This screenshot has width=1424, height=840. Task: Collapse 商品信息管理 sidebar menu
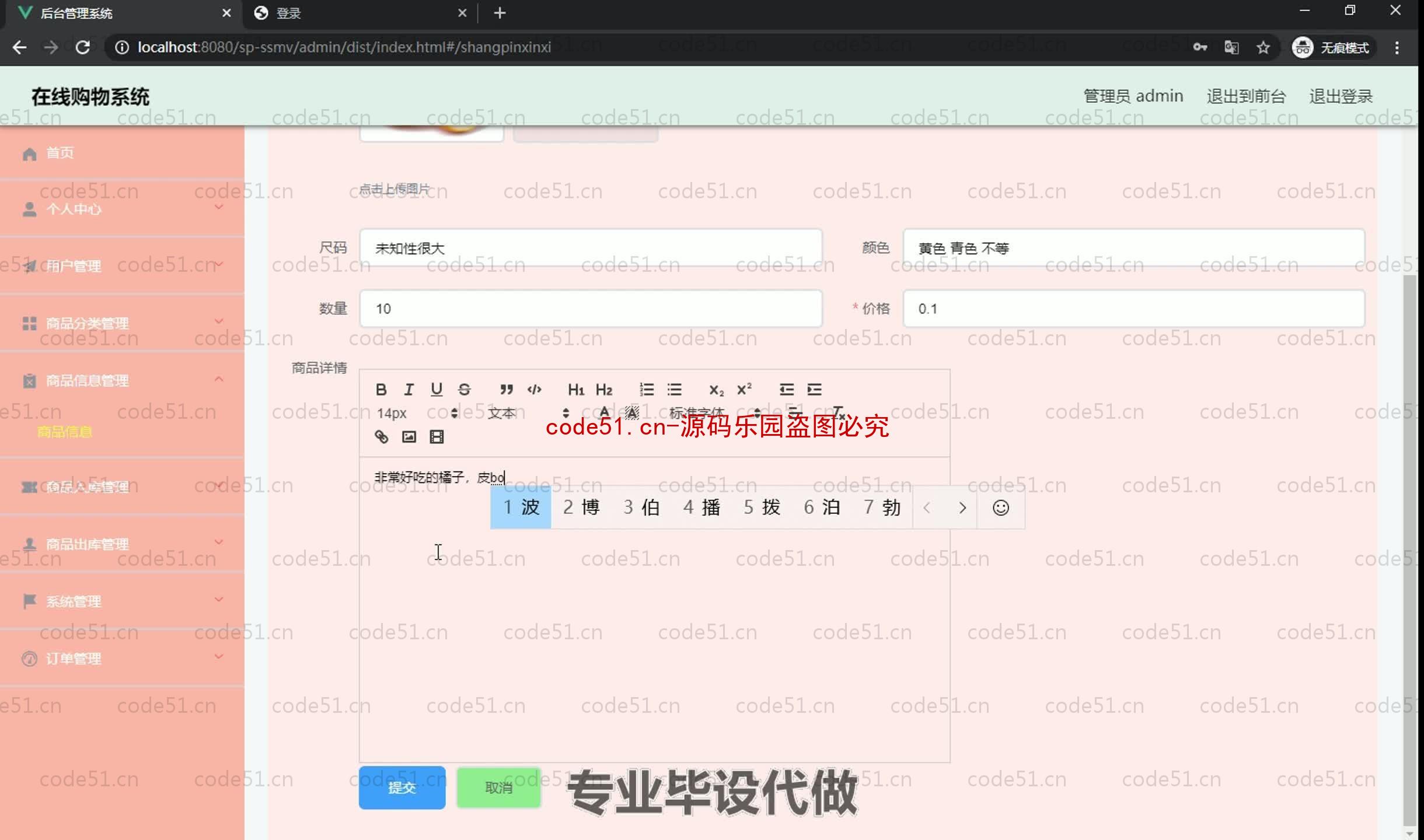click(122, 380)
